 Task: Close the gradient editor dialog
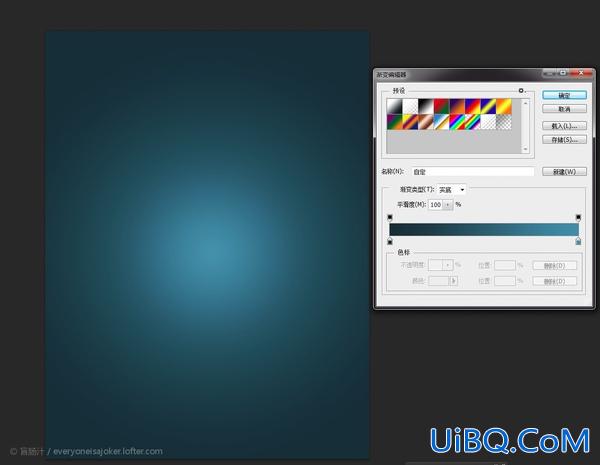(x=582, y=73)
